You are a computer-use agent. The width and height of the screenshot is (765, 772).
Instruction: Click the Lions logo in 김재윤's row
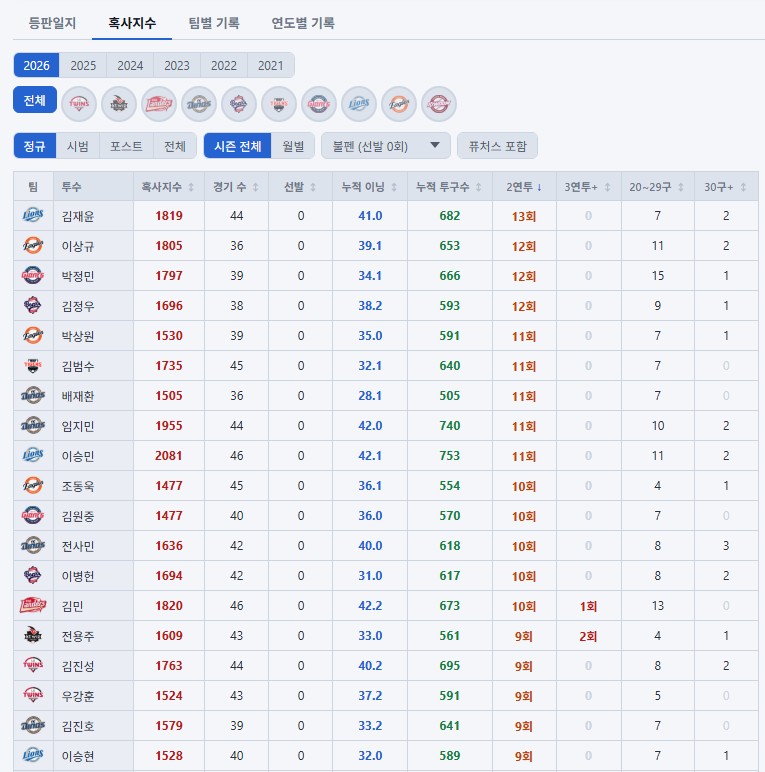coord(33,215)
